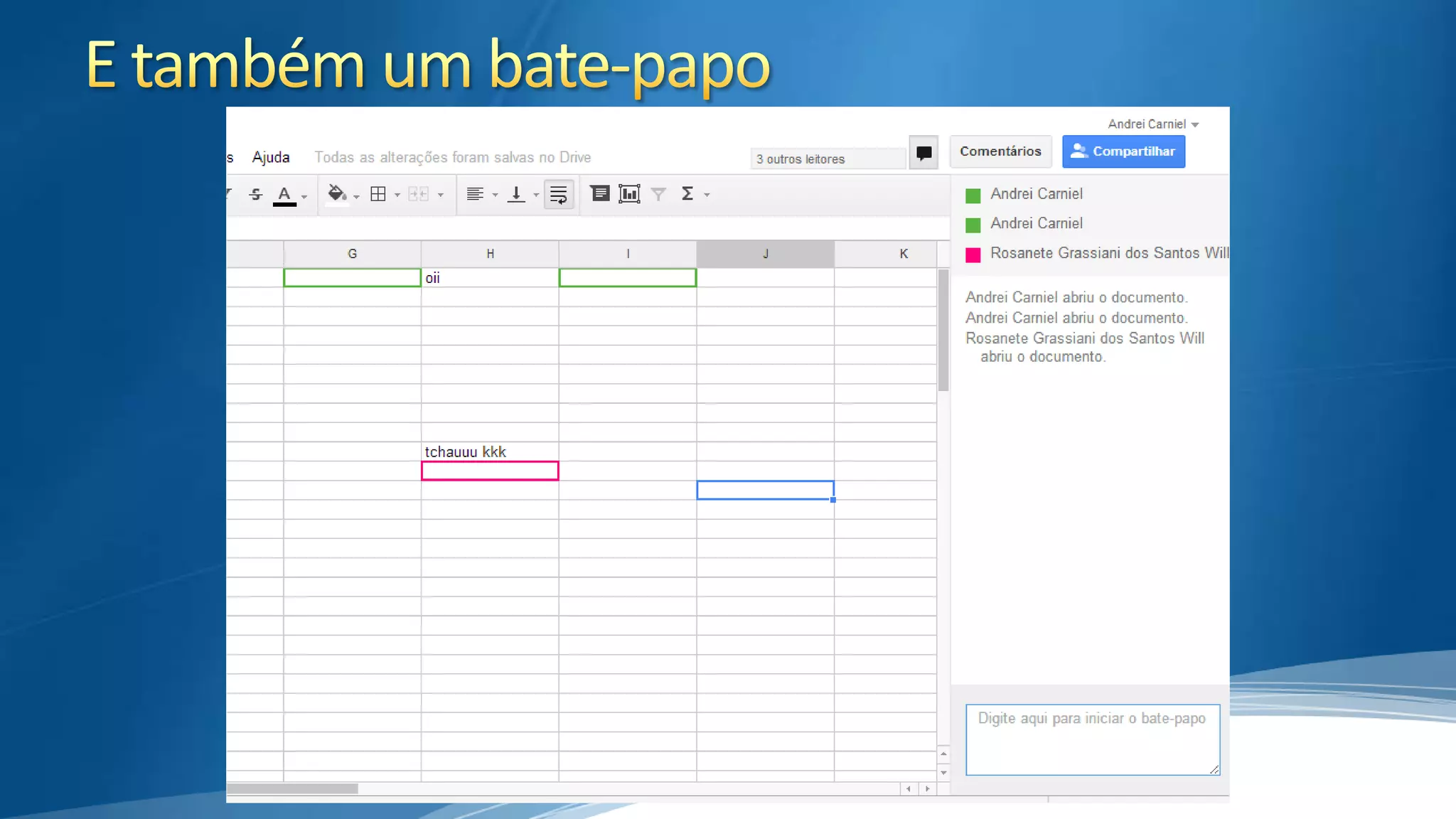
Task: Open the Ajuda menu
Action: [271, 157]
